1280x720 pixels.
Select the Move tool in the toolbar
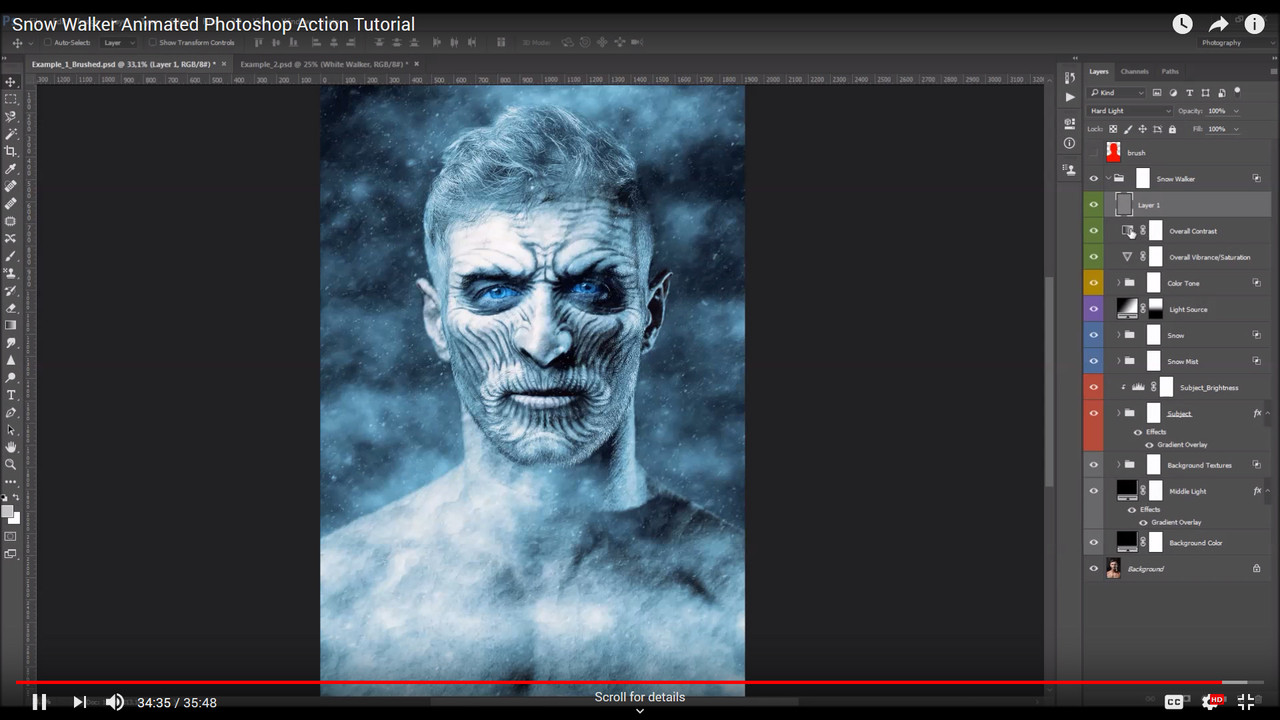click(11, 80)
